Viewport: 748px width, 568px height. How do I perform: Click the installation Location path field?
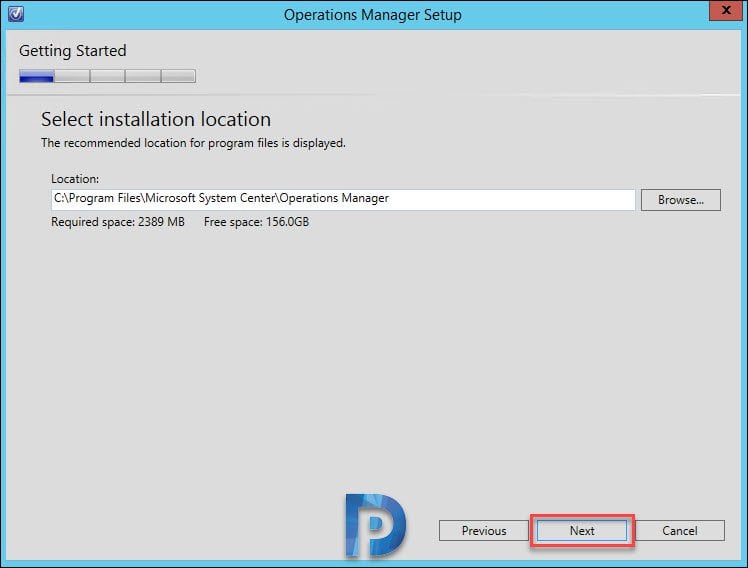pos(343,199)
